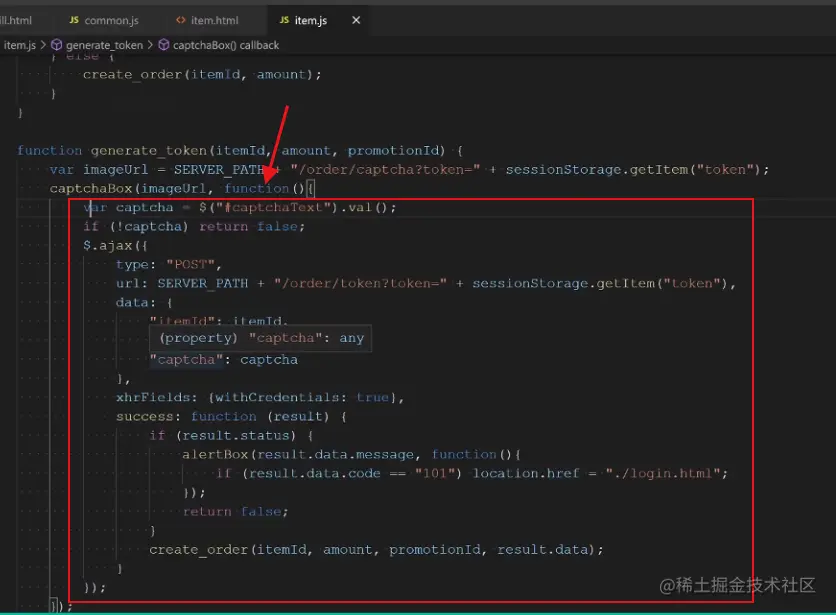The height and width of the screenshot is (615, 836).
Task: Open generate_token breadcrumb symbol
Action: pyautogui.click(x=104, y=45)
